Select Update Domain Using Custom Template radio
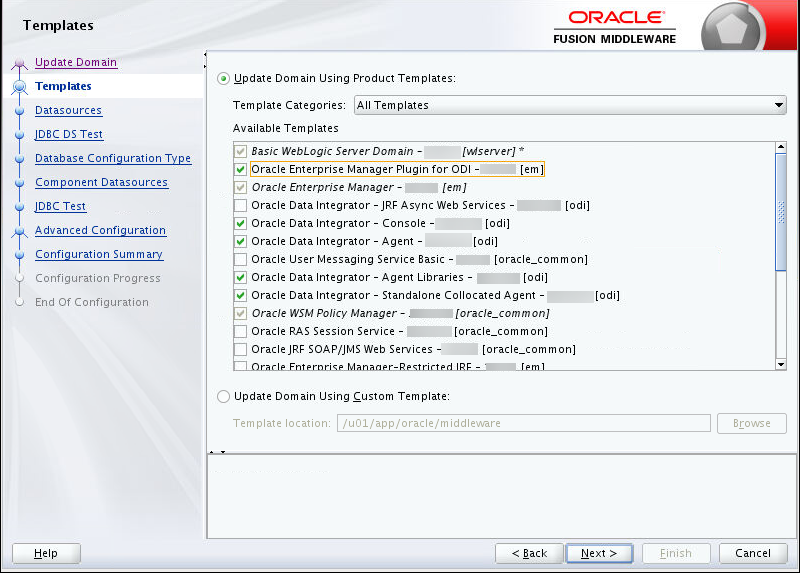 pyautogui.click(x=223, y=396)
